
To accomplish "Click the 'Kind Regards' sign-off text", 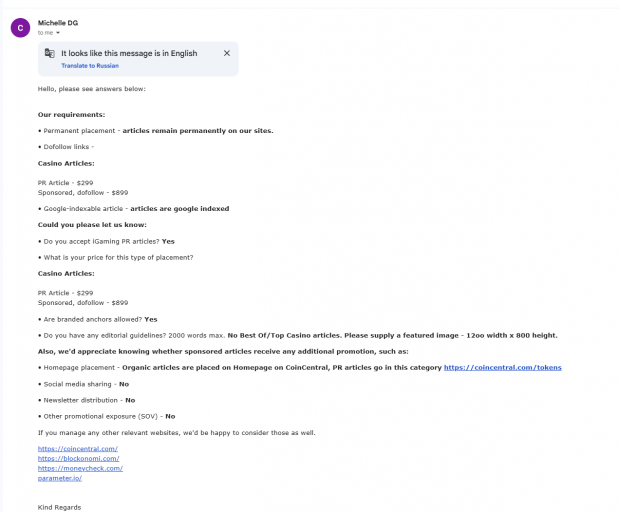I will click(x=59, y=508).
